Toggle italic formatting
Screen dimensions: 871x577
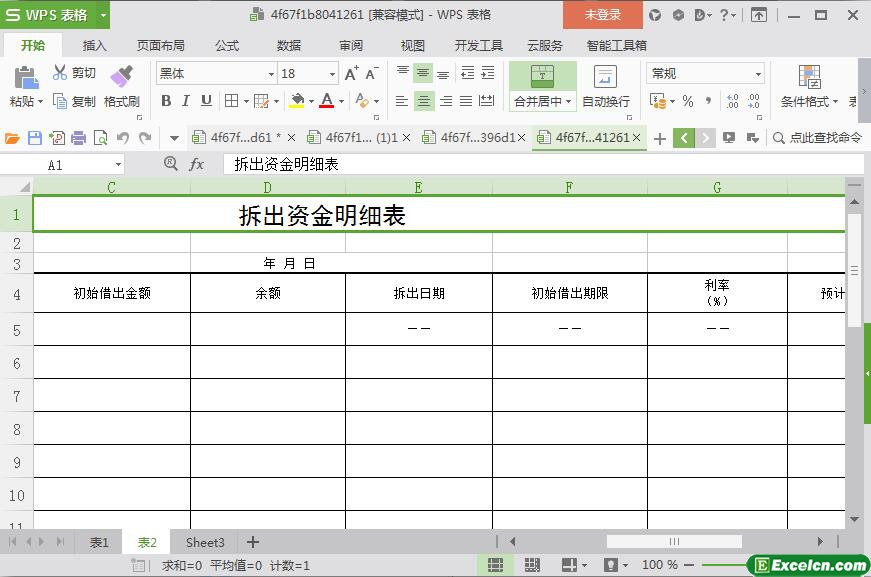pos(186,101)
